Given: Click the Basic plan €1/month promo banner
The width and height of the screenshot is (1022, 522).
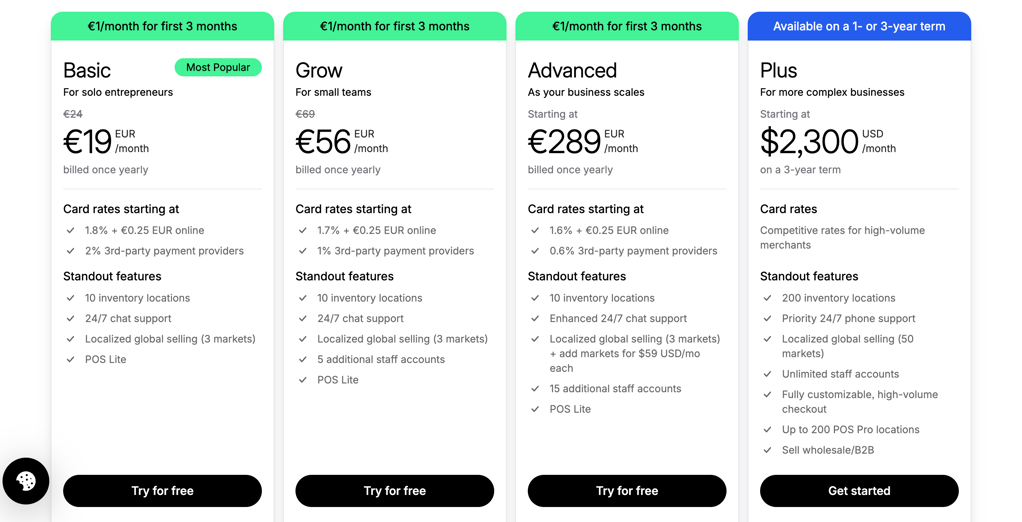Looking at the screenshot, I should pos(162,26).
